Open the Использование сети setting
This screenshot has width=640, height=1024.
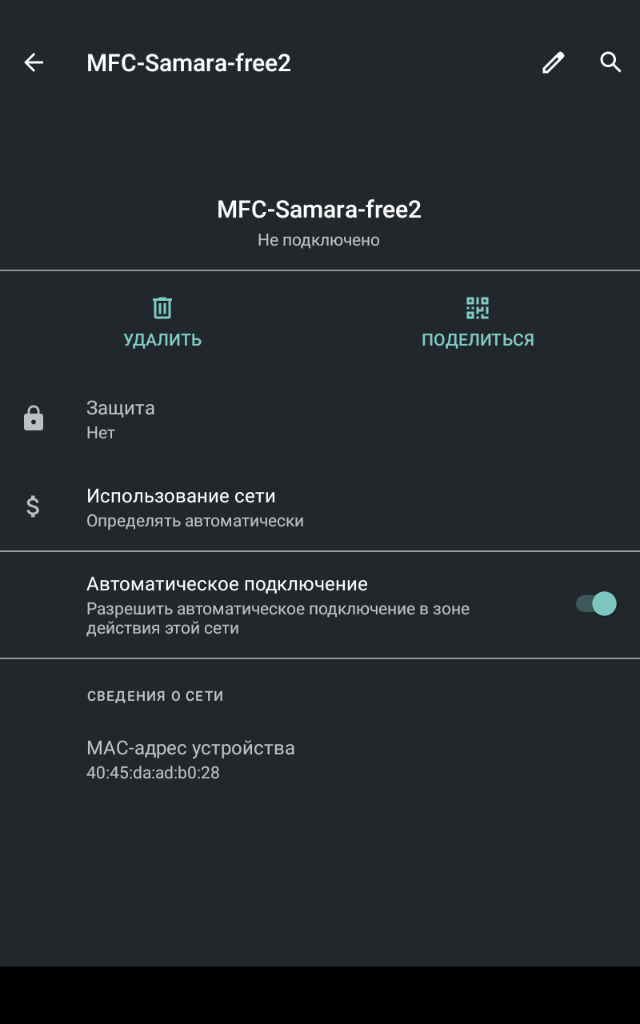point(181,496)
